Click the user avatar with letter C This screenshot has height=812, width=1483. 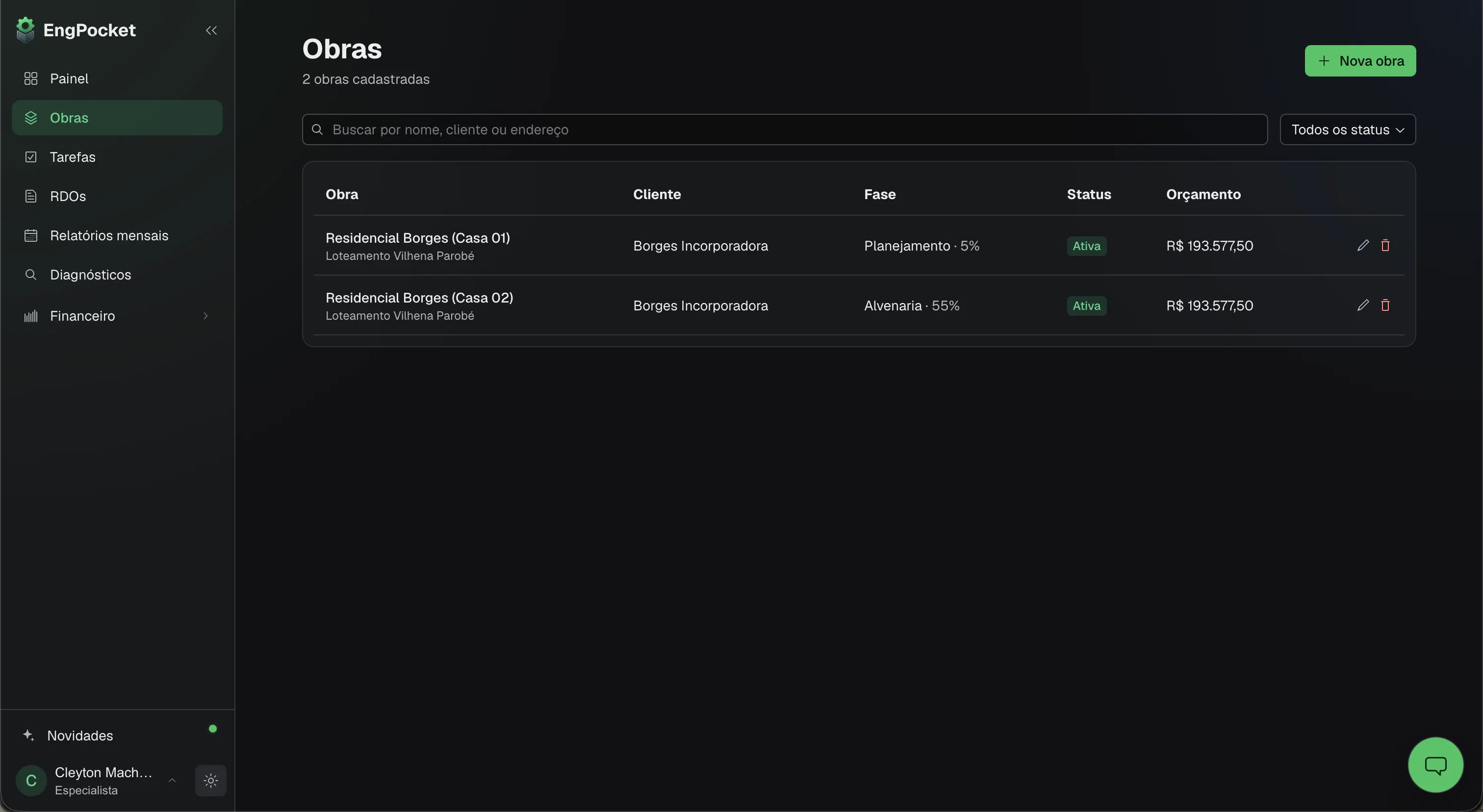31,781
